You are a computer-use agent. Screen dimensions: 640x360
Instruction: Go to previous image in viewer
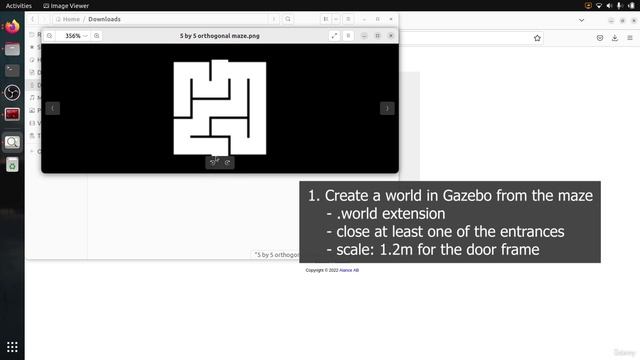pyautogui.click(x=53, y=108)
